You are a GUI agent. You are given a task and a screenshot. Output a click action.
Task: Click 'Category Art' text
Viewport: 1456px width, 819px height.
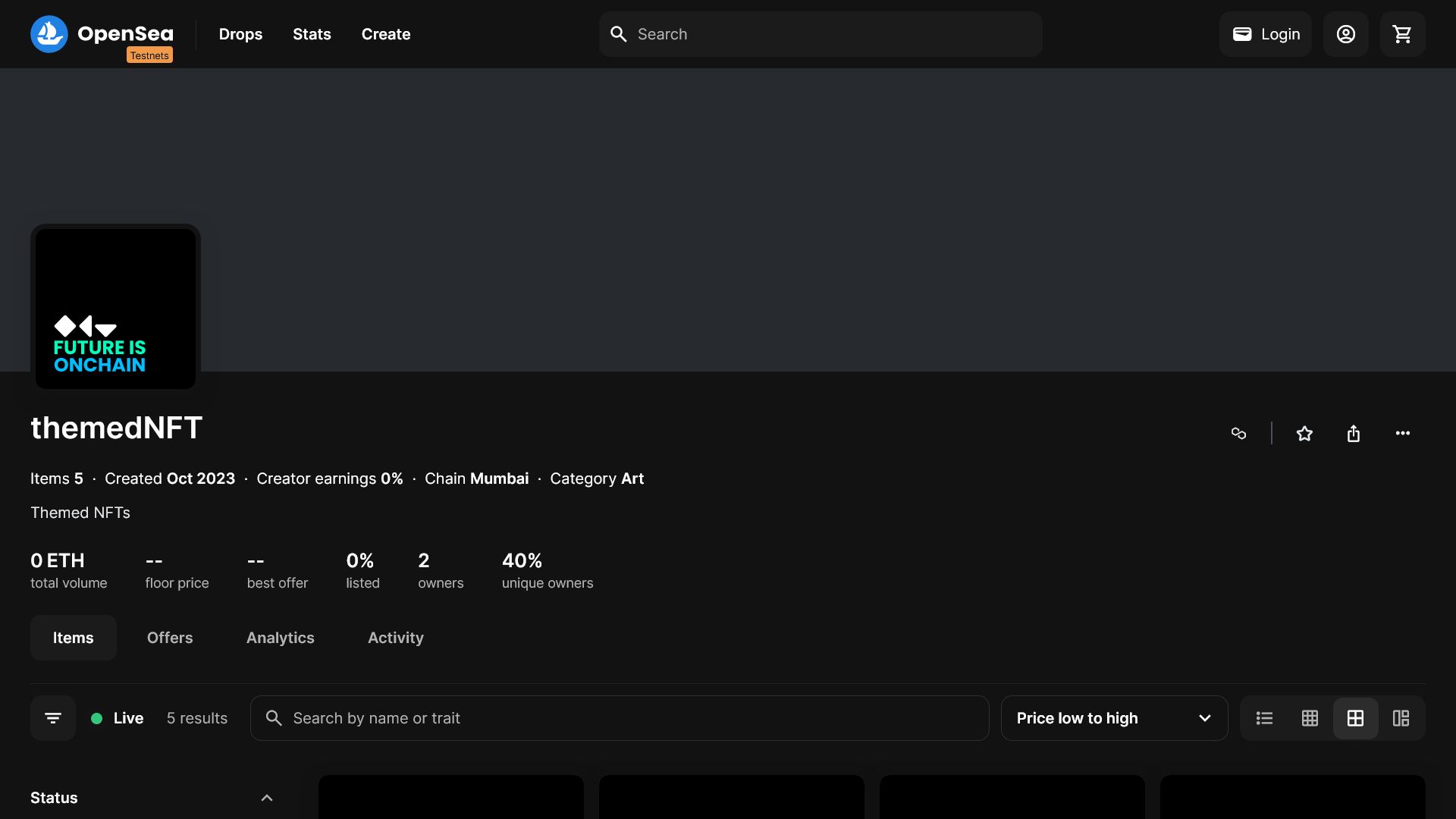pos(597,479)
